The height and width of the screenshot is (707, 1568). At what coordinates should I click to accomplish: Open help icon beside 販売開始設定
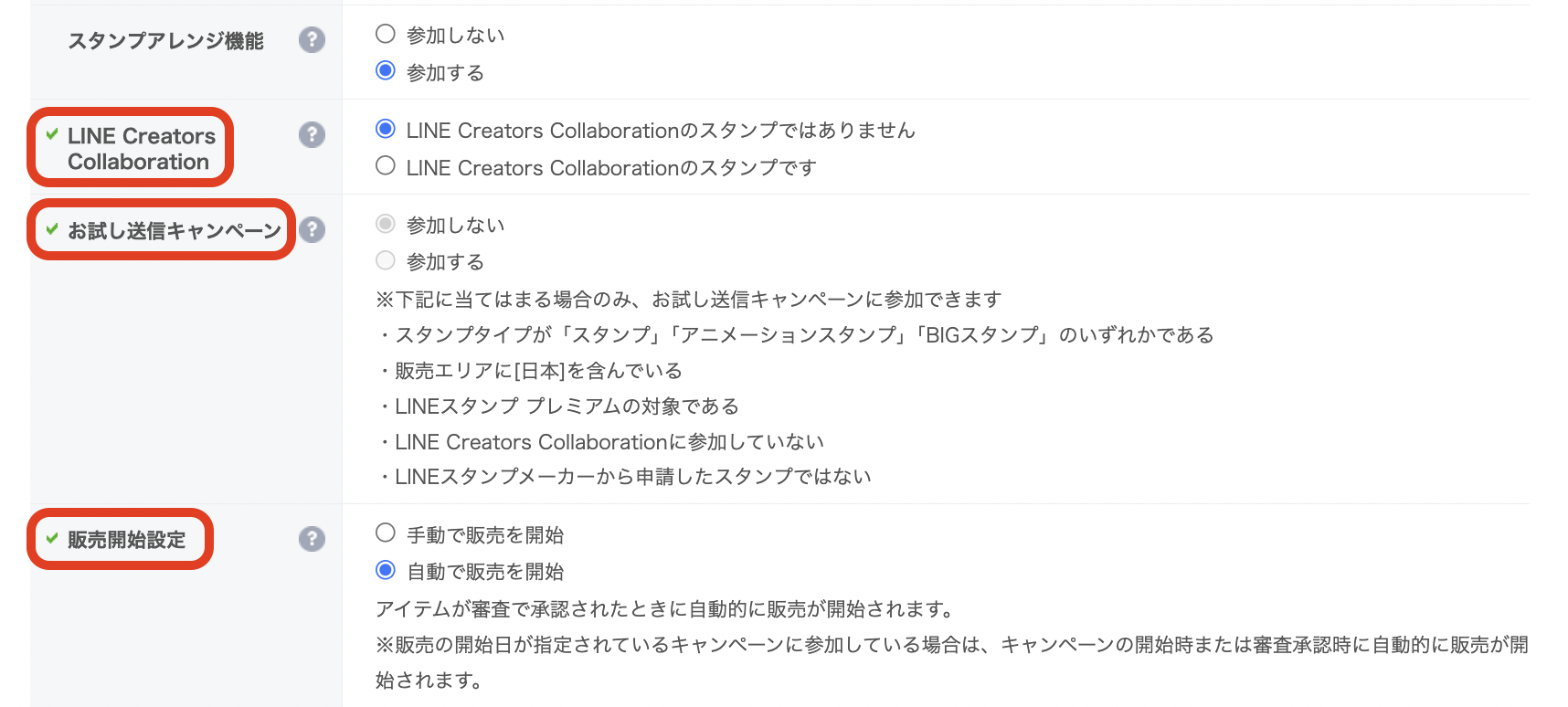[x=312, y=539]
